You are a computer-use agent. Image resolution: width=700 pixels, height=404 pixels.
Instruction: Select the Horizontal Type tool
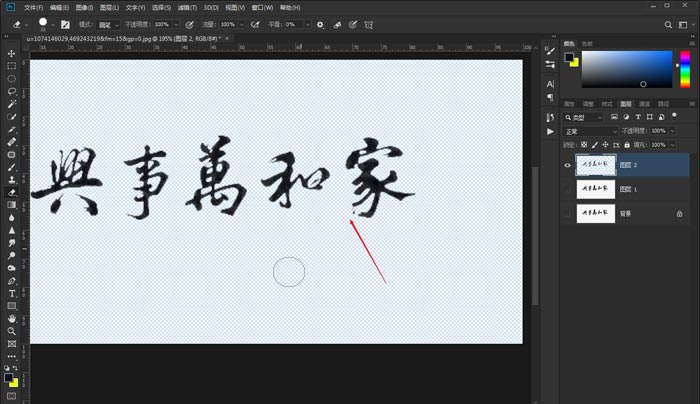point(12,294)
